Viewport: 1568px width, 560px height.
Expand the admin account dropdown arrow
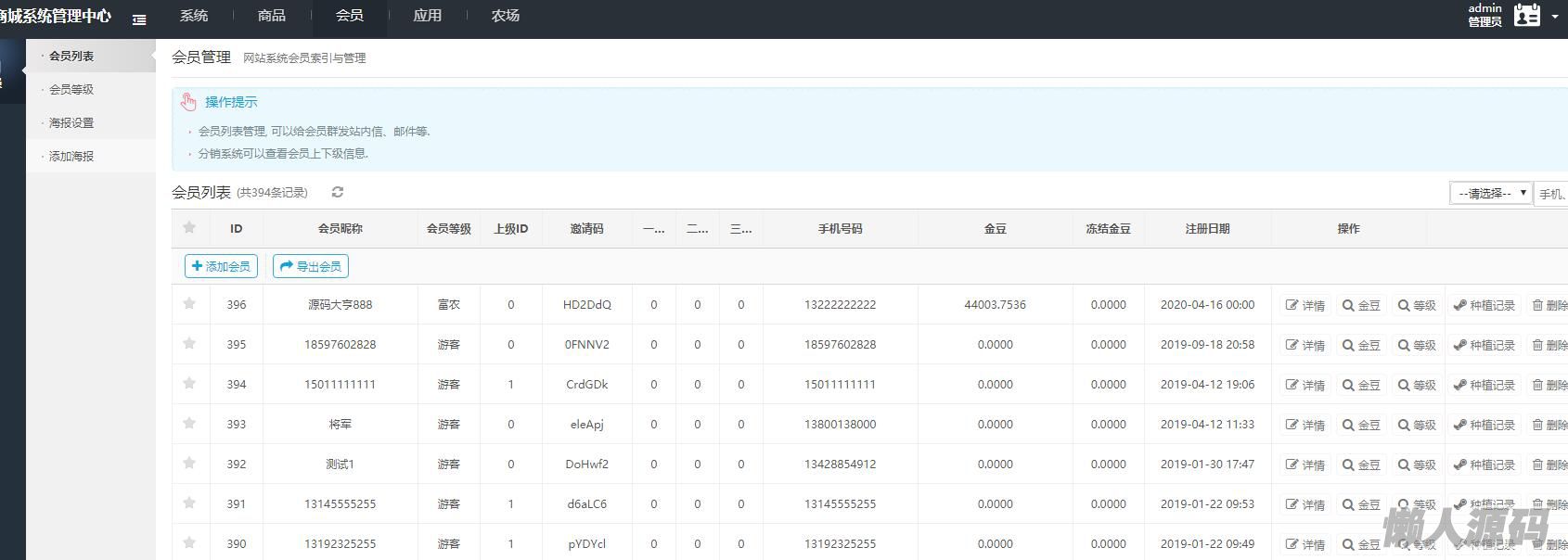pyautogui.click(x=1554, y=16)
